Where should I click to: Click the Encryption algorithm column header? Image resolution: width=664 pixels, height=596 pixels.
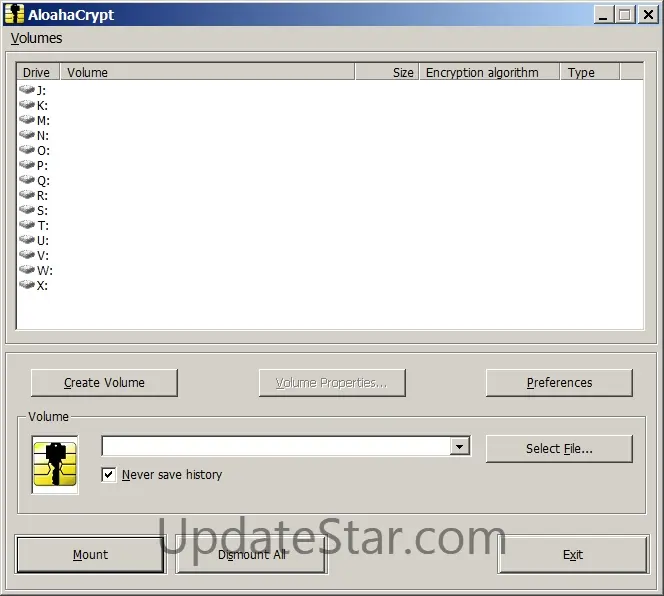click(x=490, y=72)
